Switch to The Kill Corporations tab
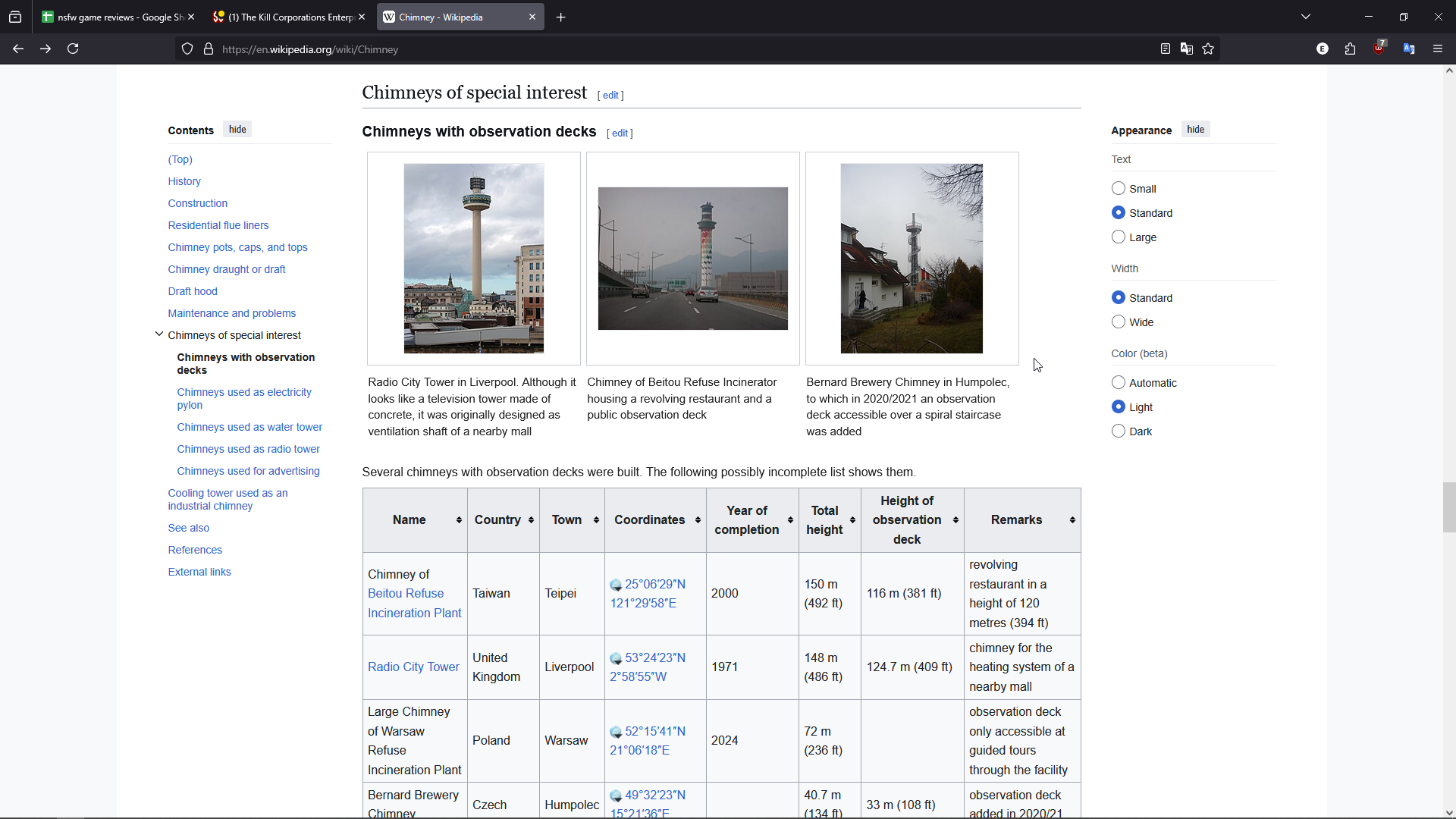 point(288,17)
